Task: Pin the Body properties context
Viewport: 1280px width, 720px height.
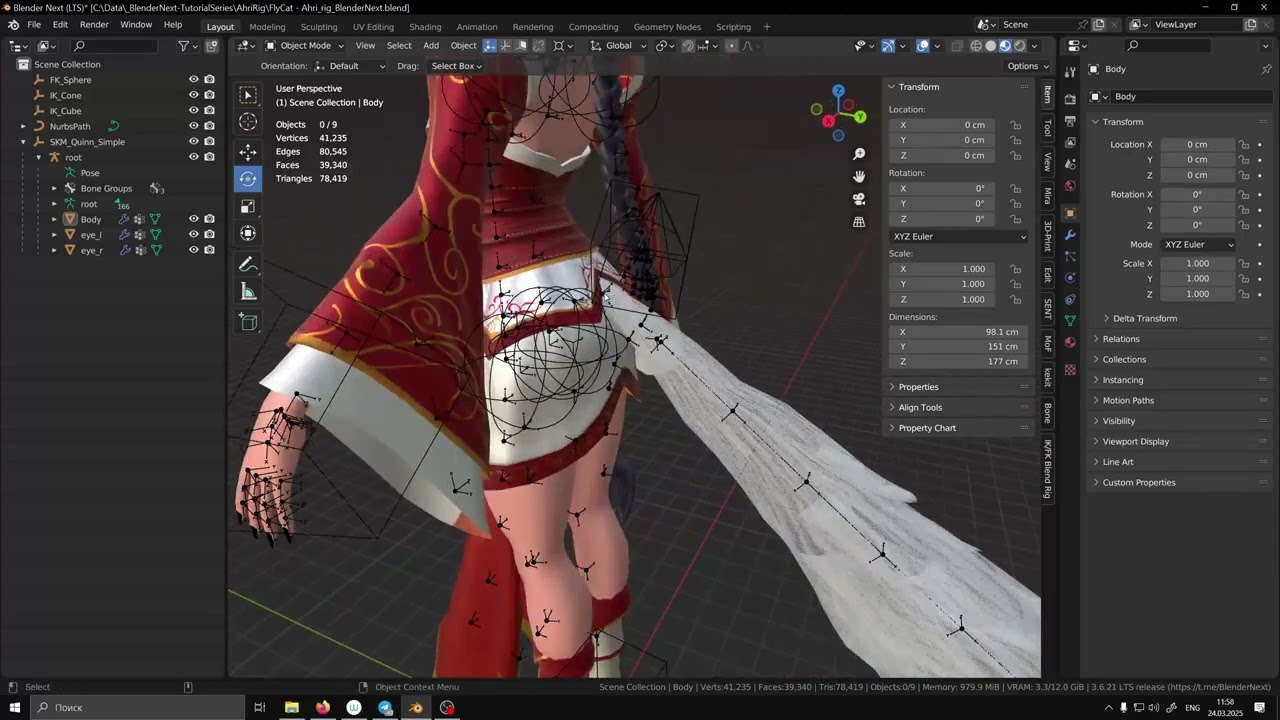Action: click(1266, 69)
